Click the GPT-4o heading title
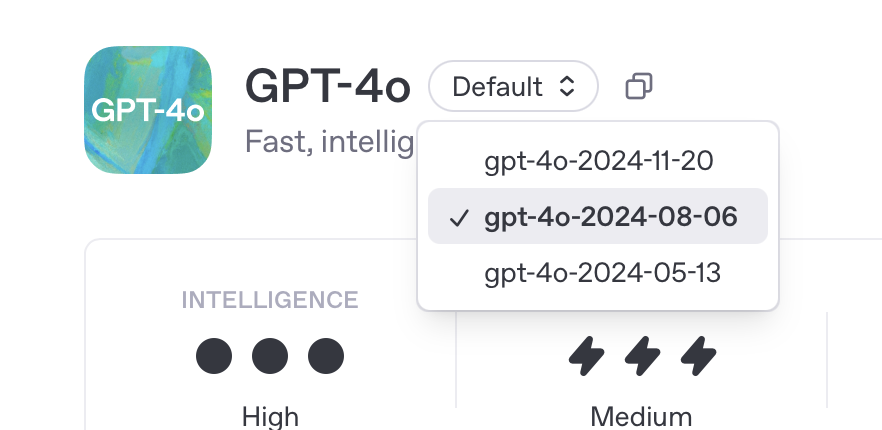Image resolution: width=882 pixels, height=430 pixels. pyautogui.click(x=328, y=86)
